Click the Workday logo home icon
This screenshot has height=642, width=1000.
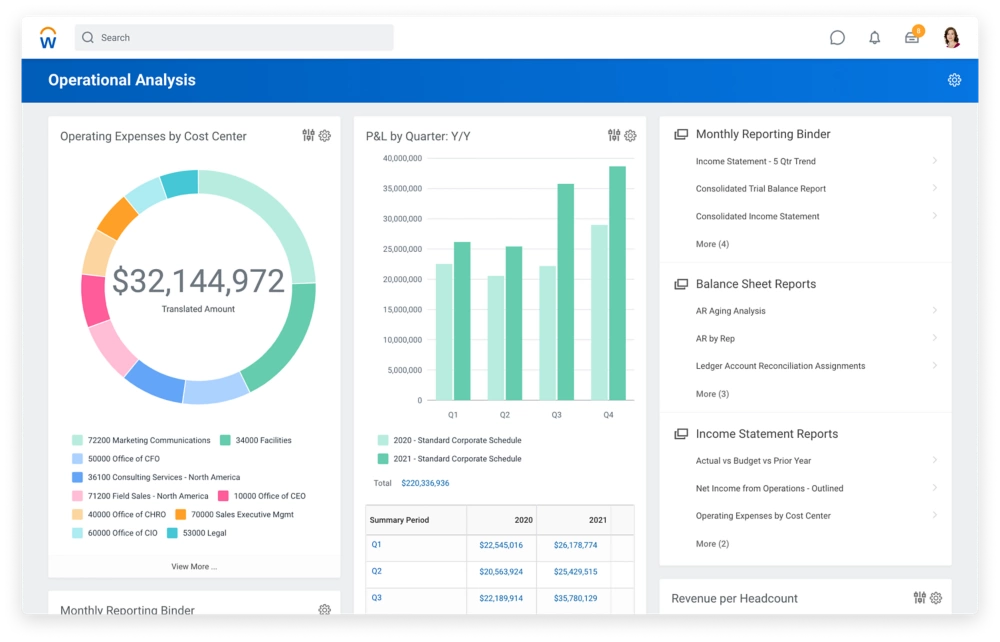(48, 38)
